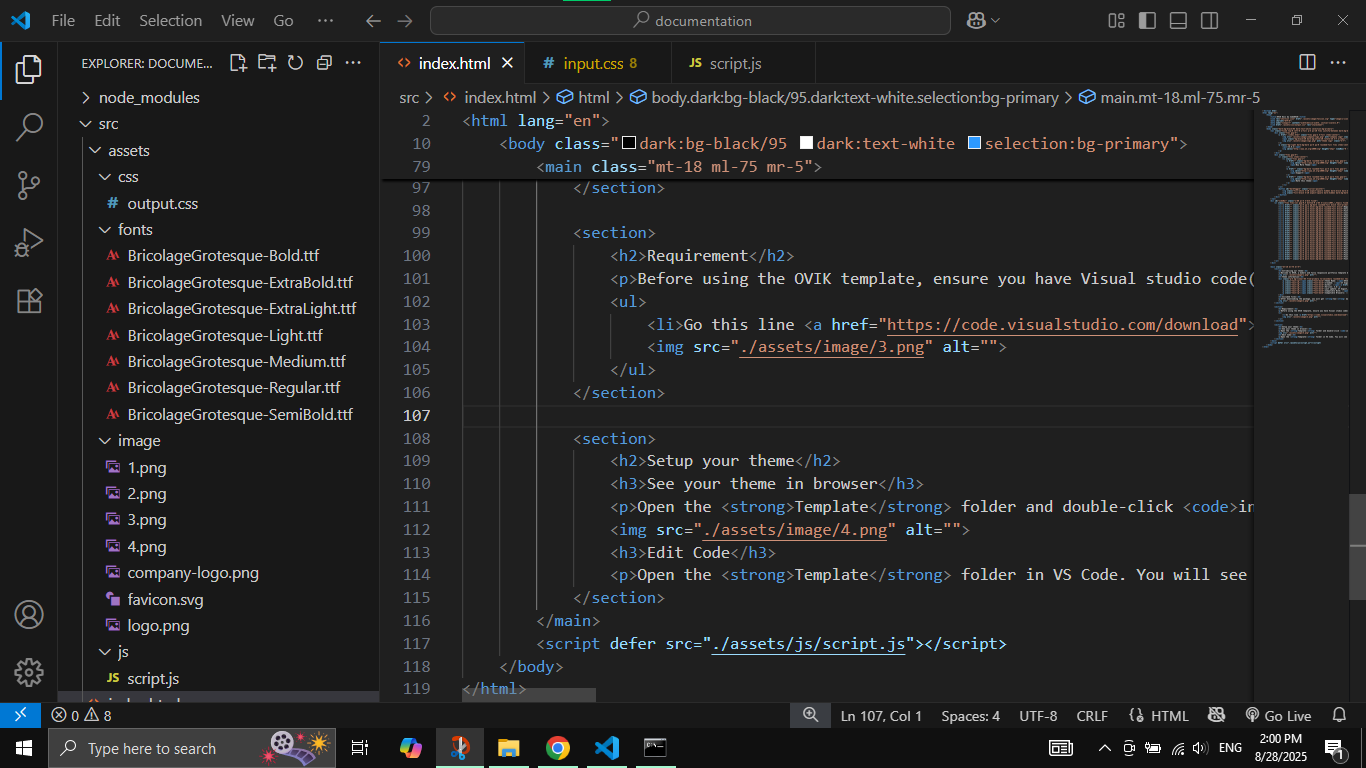Image resolution: width=1366 pixels, height=768 pixels.
Task: Click Ln 107, Col 1 status indicator
Action: (881, 716)
